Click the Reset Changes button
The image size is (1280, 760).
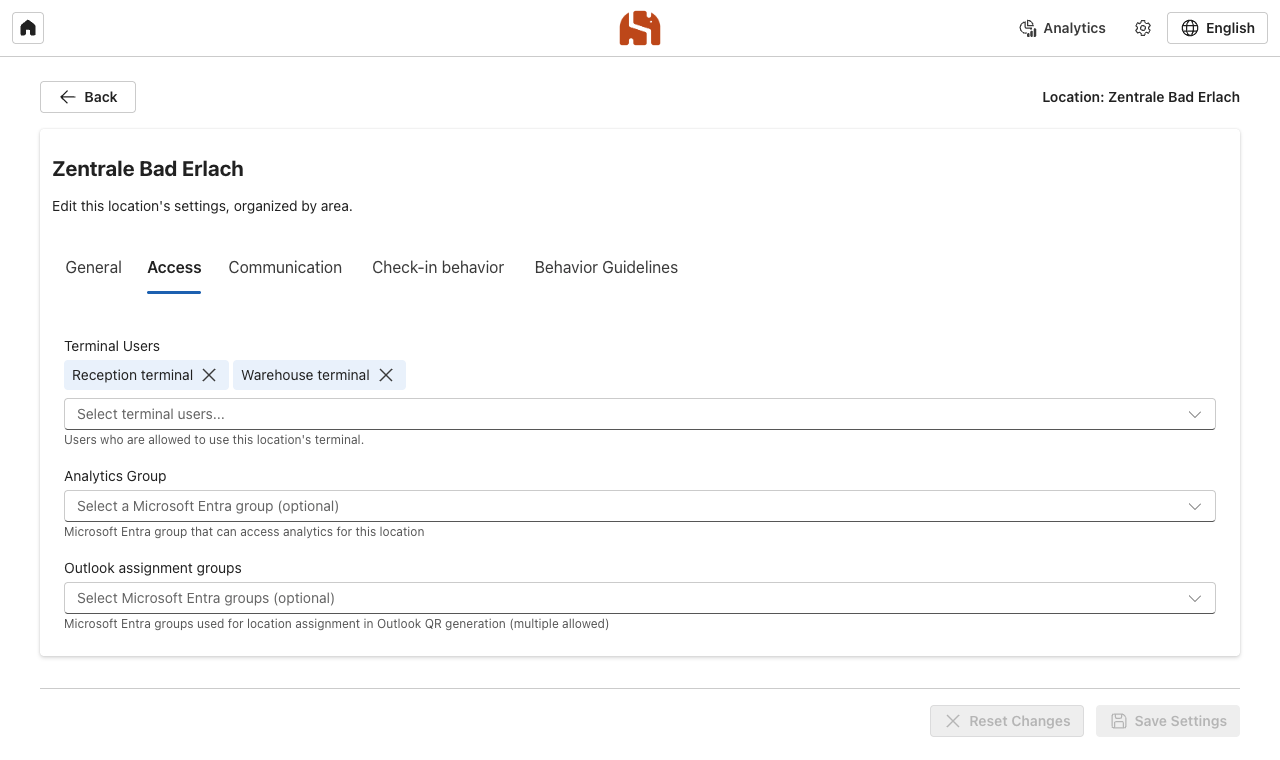pyautogui.click(x=1007, y=721)
